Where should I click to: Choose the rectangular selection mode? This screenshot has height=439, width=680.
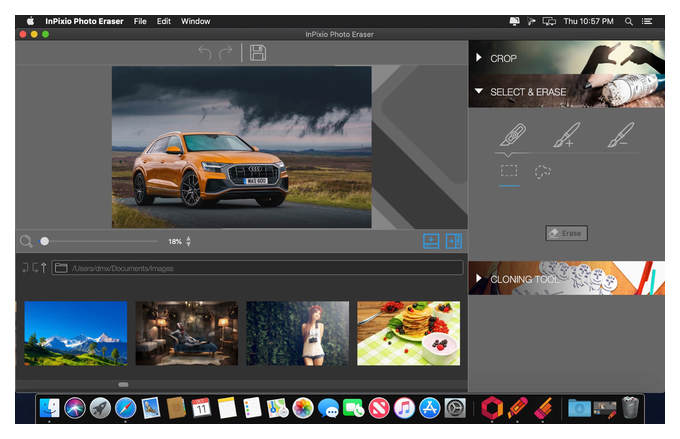[509, 171]
